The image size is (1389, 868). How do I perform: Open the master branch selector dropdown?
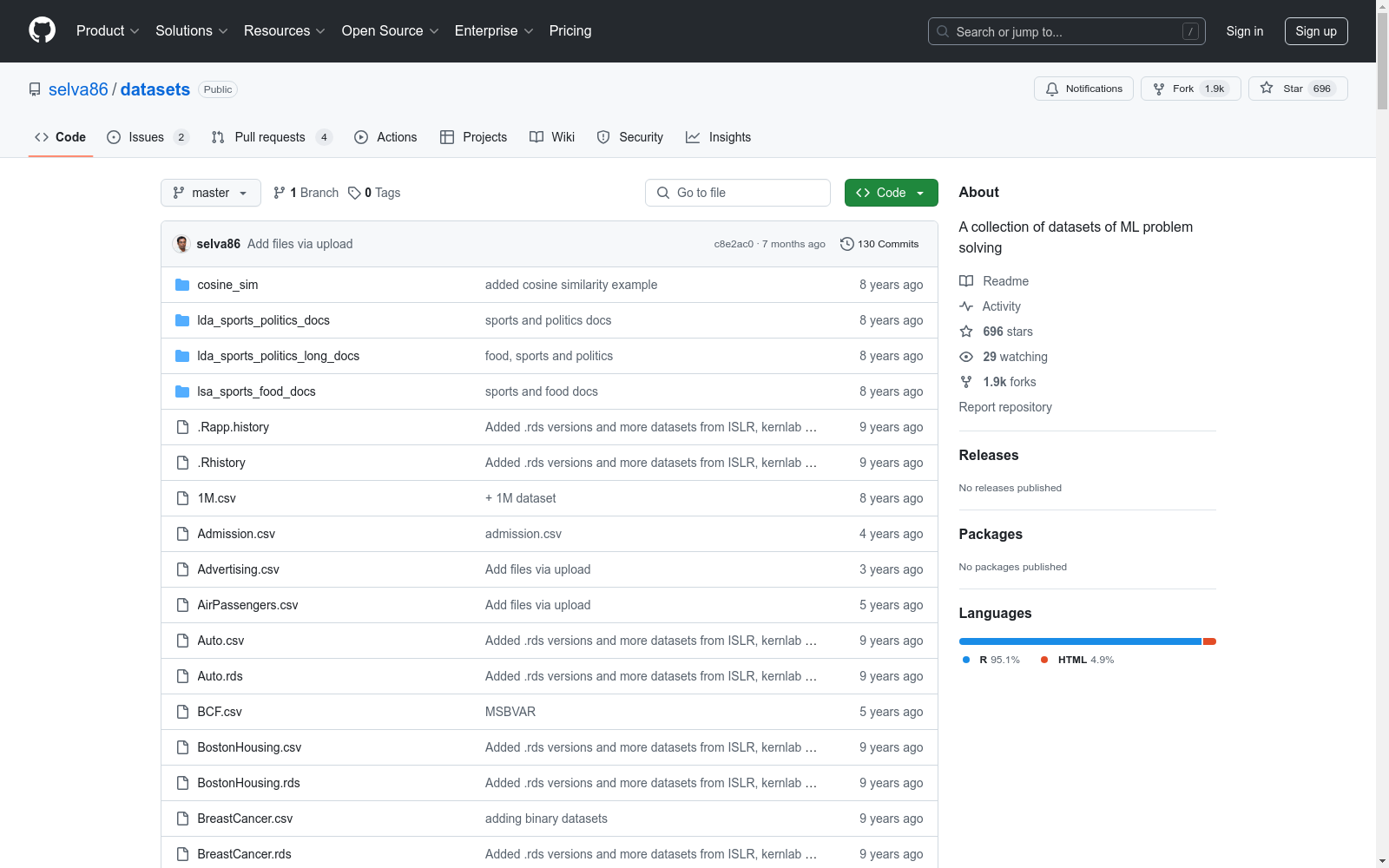211,193
